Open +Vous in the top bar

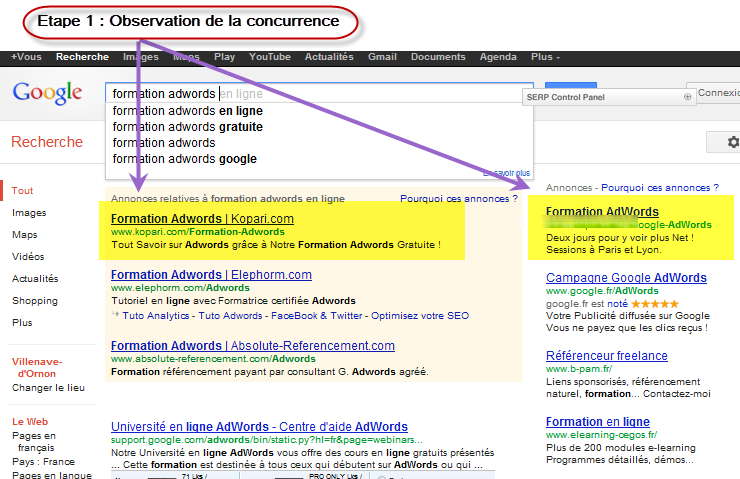coord(26,57)
